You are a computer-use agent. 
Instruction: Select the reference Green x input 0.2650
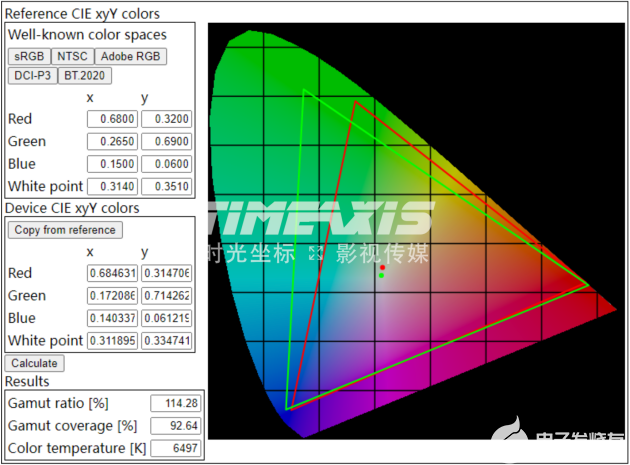[112, 142]
